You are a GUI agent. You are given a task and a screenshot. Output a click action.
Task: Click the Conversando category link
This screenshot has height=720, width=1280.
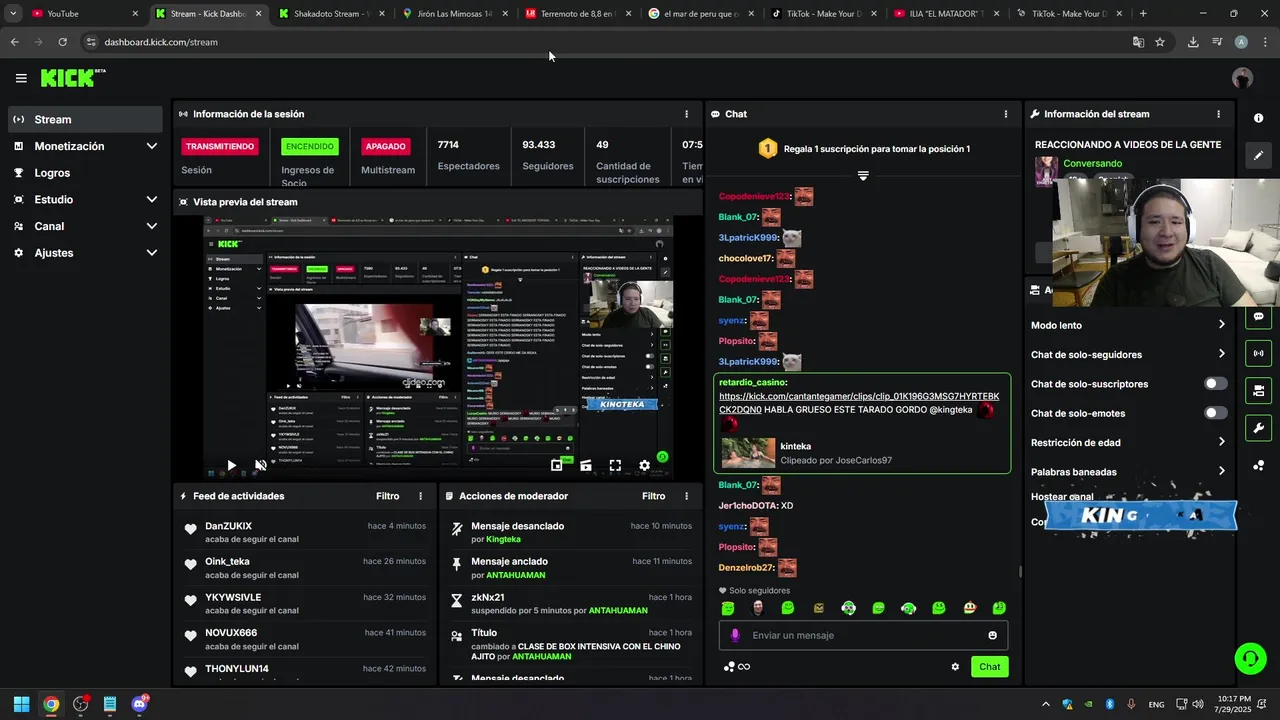tap(1092, 163)
